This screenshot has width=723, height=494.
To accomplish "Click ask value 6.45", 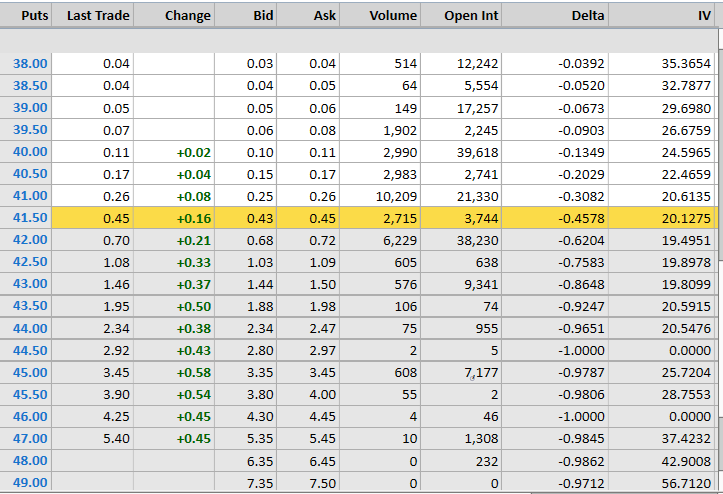I will (322, 461).
